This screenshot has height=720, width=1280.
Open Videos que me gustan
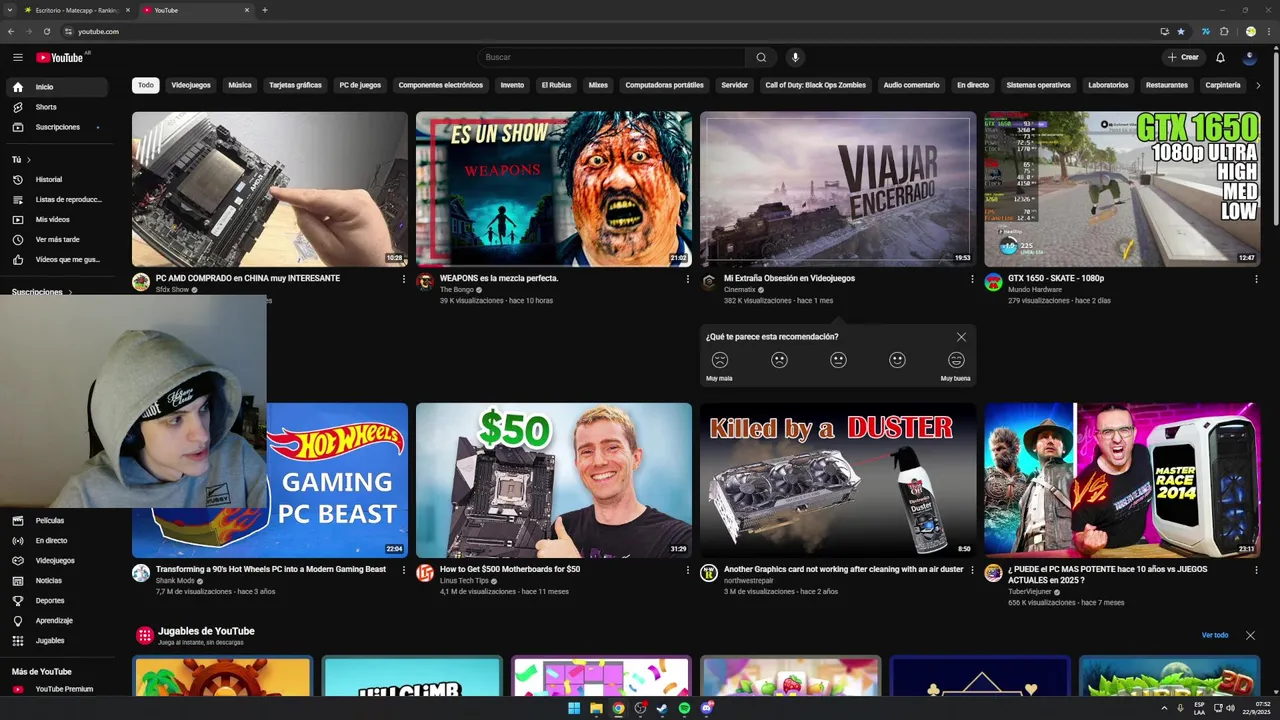pyautogui.click(x=56, y=260)
